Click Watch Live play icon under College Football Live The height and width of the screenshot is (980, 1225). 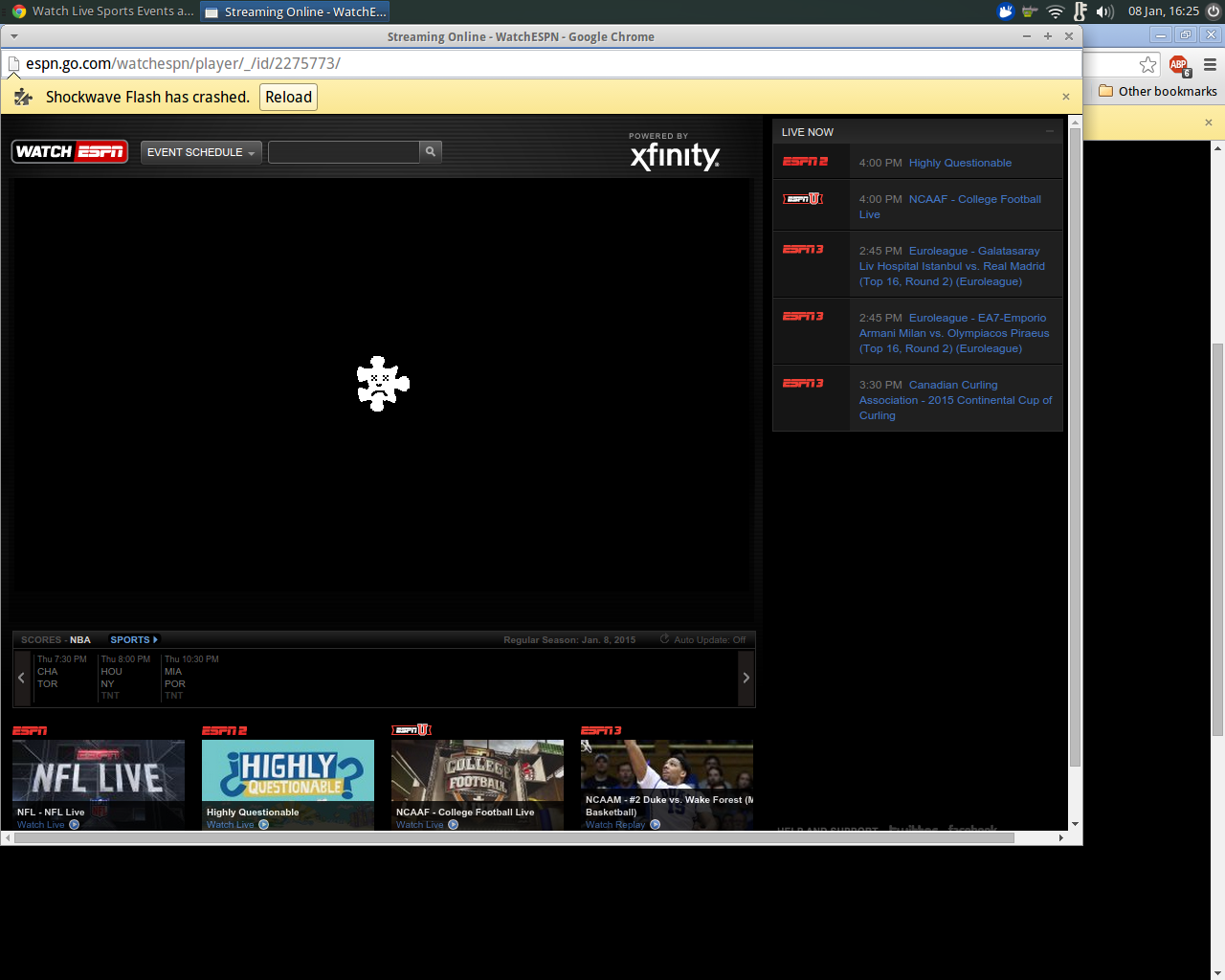pos(453,825)
